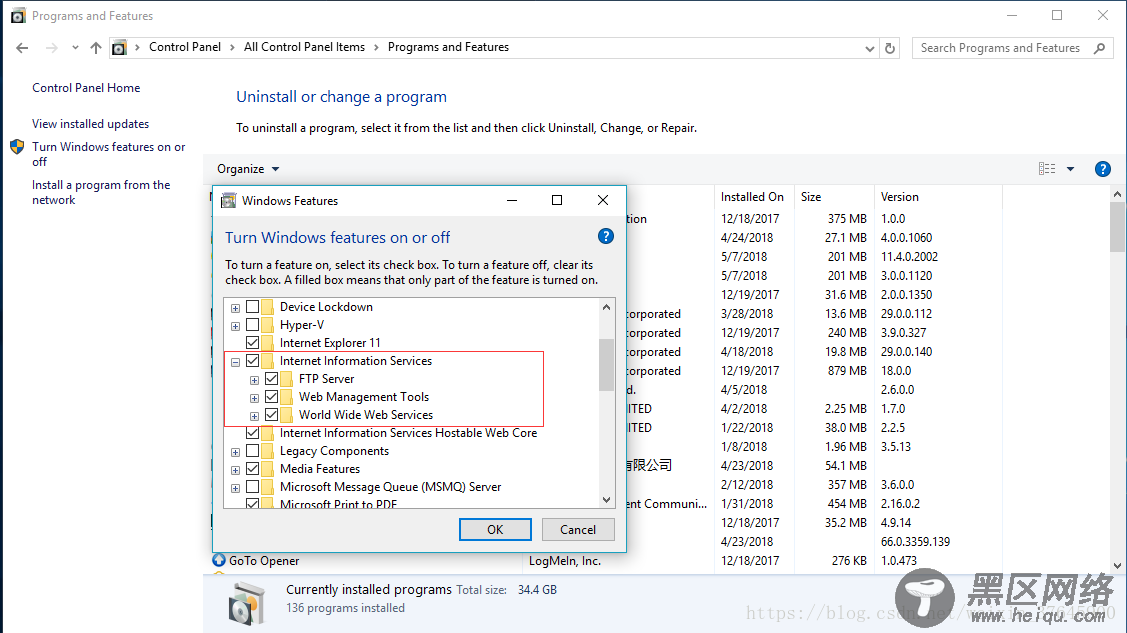Expand the address bar history dropdown
Viewport: 1127px width, 633px height.
(x=870, y=48)
